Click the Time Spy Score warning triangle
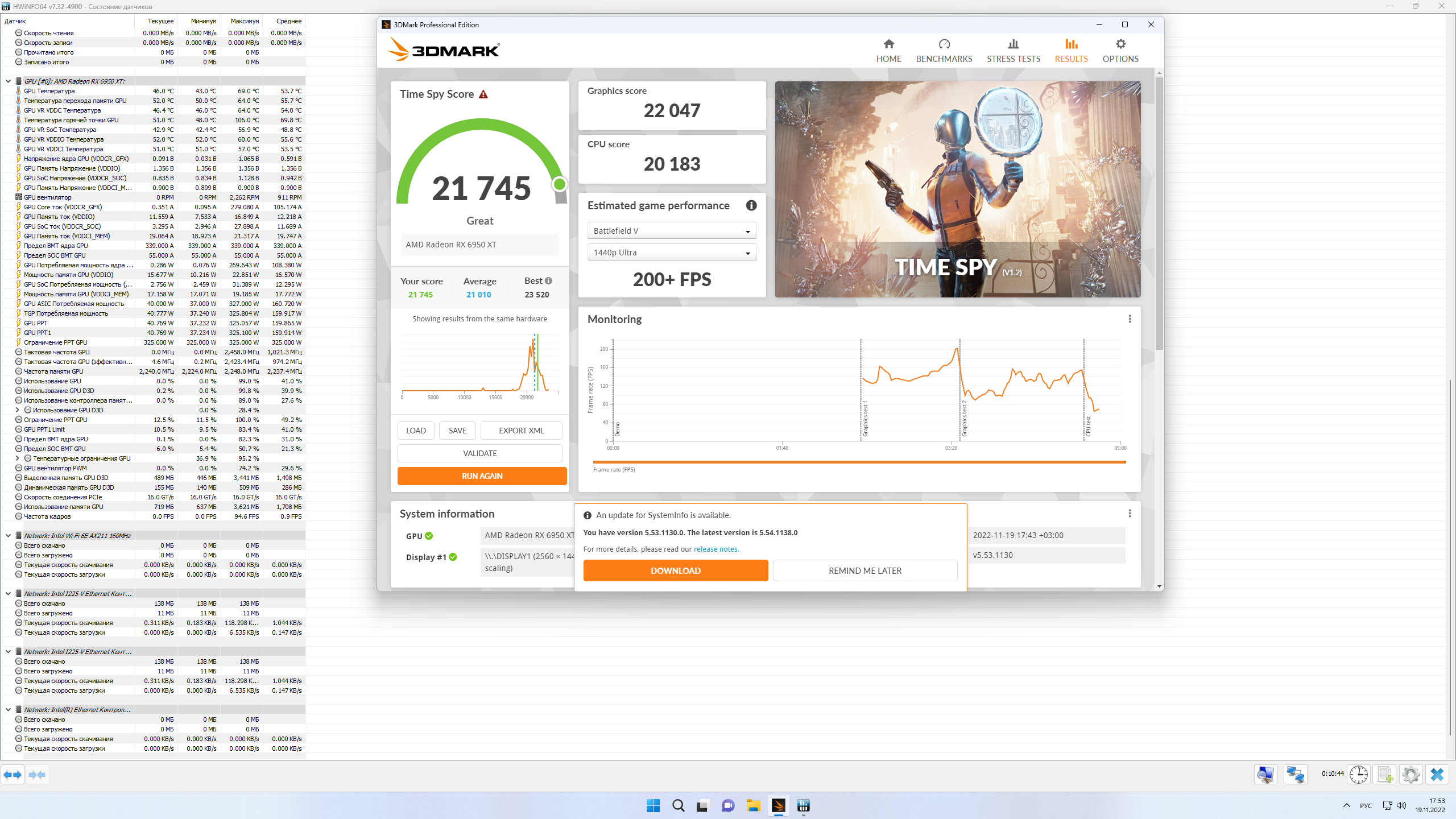 483,94
